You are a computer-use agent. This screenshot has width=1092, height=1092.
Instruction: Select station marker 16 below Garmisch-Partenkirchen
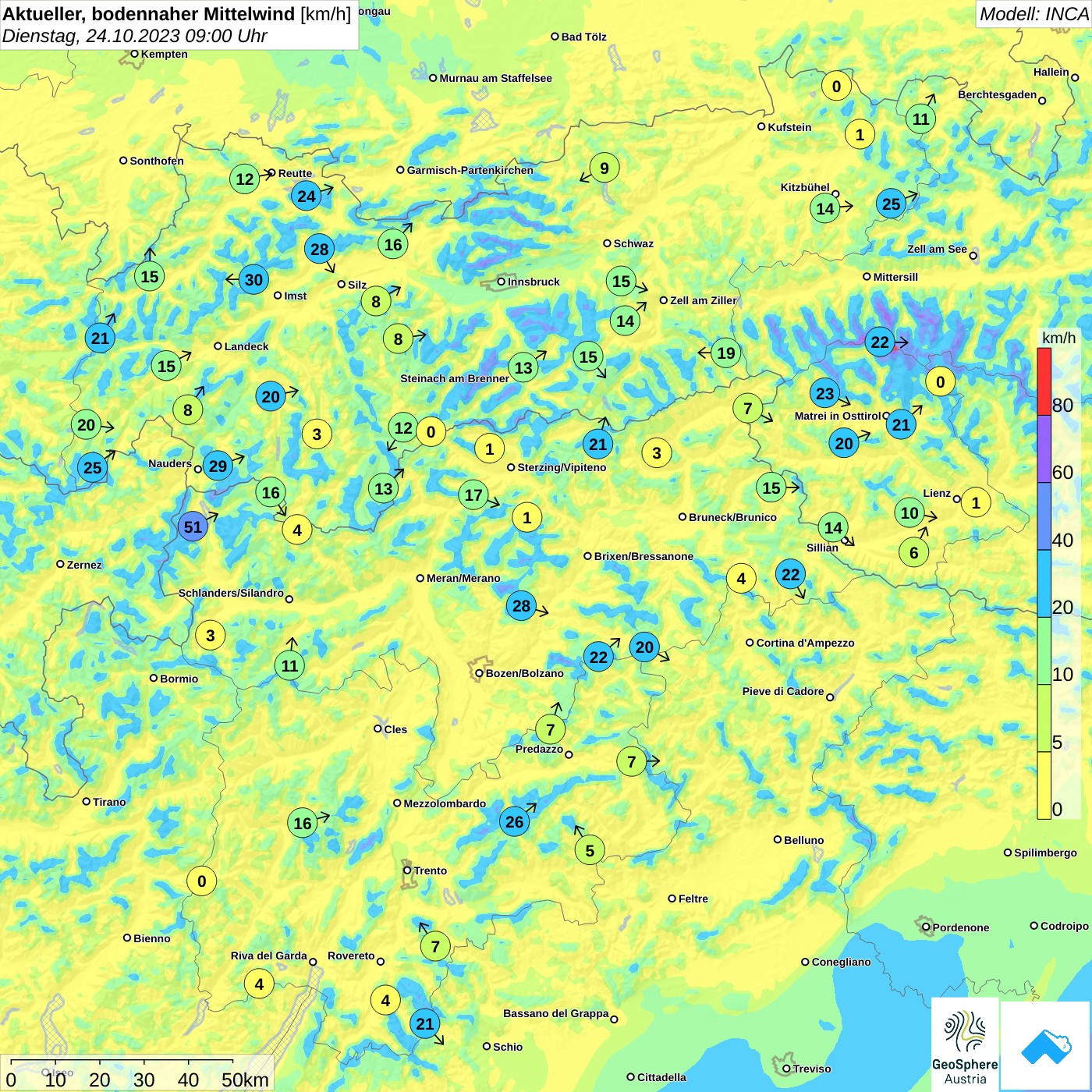393,244
